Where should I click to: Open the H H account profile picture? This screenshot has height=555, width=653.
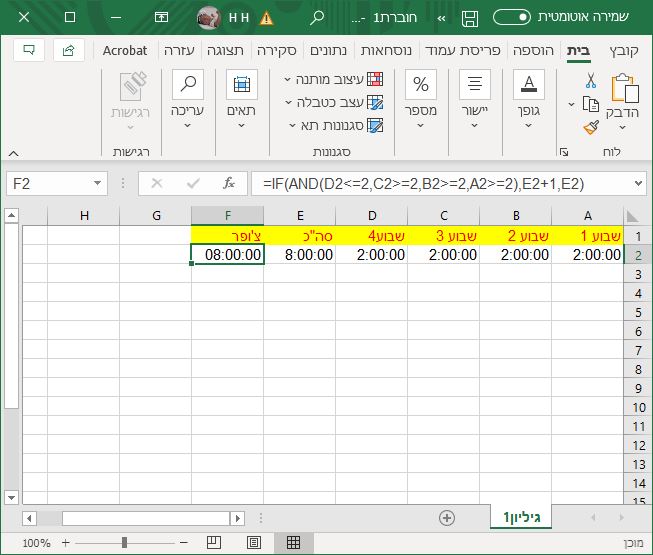tap(209, 18)
